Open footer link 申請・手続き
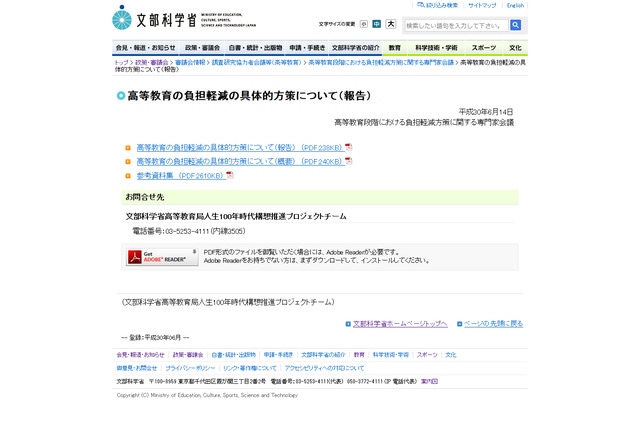640x426 pixels. (278, 355)
